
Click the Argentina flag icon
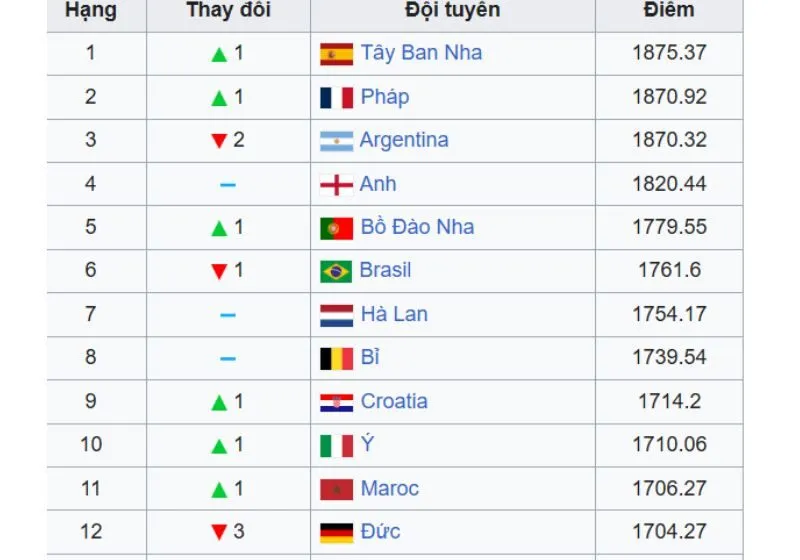(x=336, y=141)
